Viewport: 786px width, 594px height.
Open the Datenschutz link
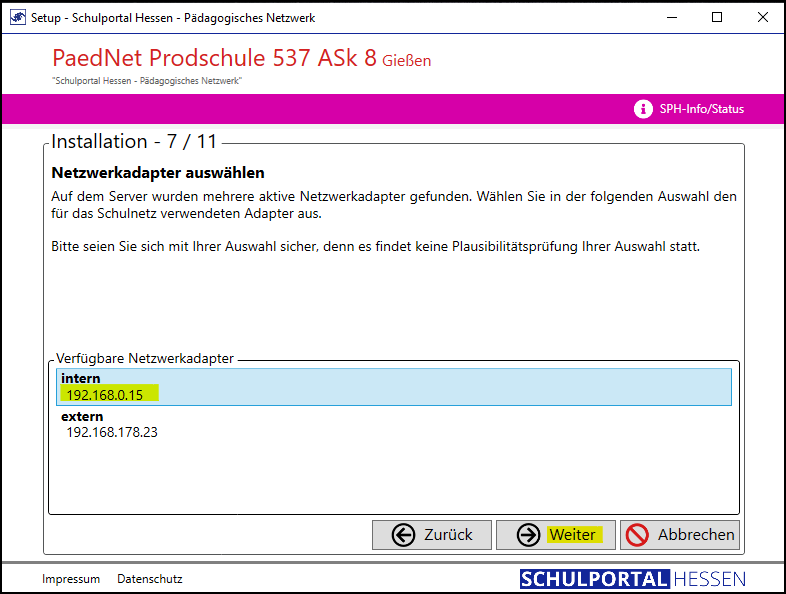150,579
